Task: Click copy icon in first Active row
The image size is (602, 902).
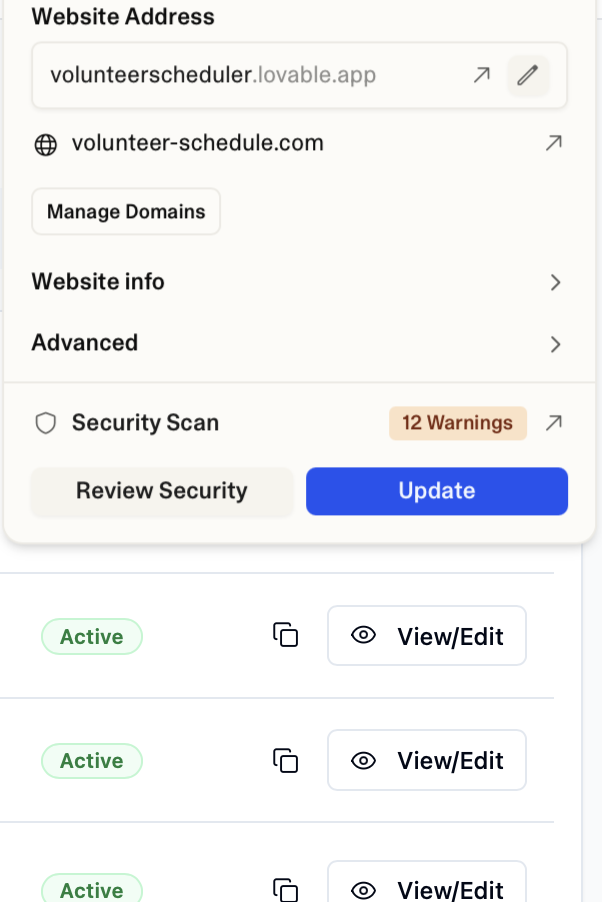Action: [286, 635]
